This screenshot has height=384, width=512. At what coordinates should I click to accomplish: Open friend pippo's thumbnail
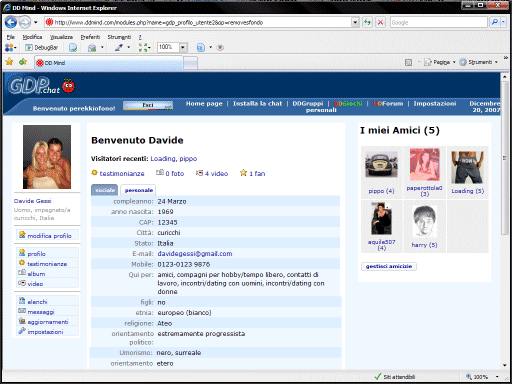(x=381, y=164)
